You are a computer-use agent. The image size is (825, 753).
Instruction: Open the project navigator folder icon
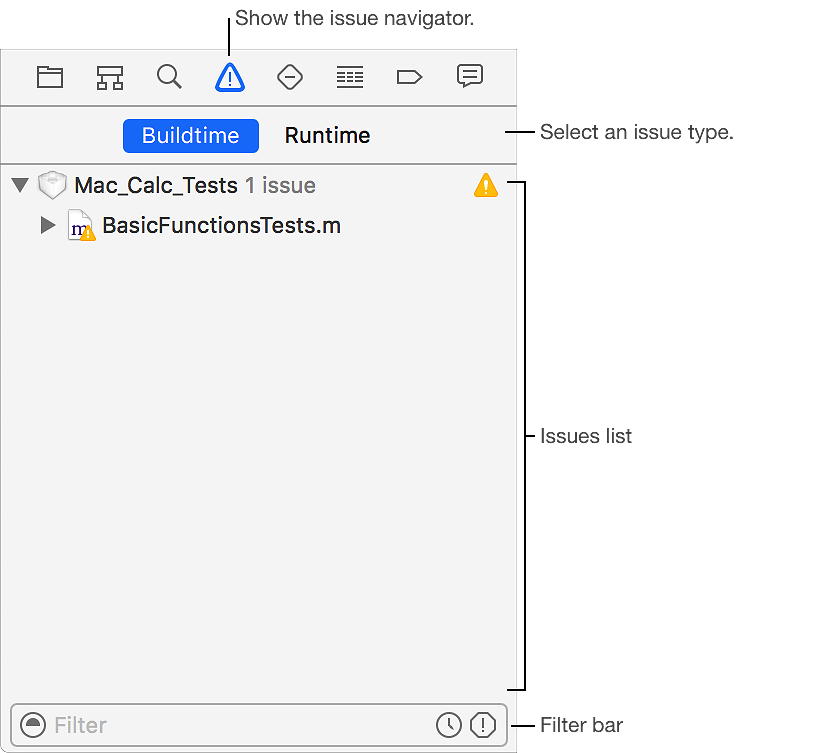point(50,77)
